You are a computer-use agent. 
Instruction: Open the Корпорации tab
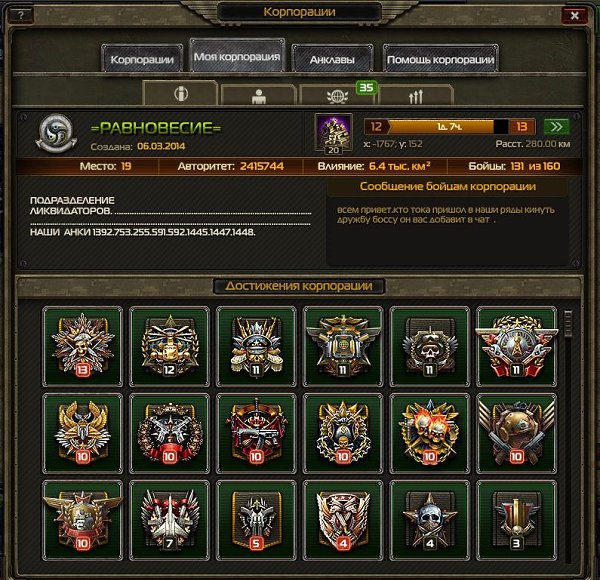coord(142,59)
